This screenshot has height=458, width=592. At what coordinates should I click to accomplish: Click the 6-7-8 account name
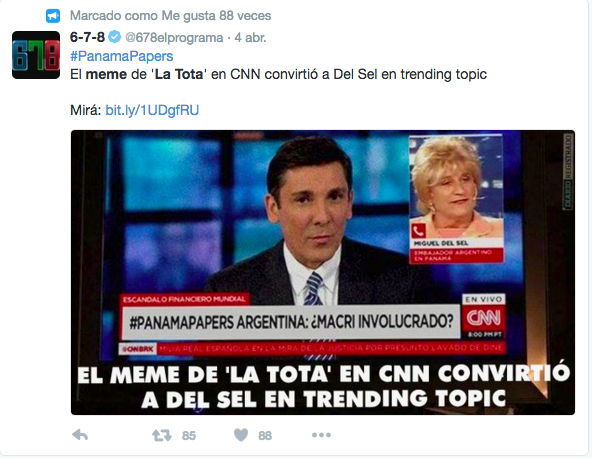pyautogui.click(x=87, y=37)
